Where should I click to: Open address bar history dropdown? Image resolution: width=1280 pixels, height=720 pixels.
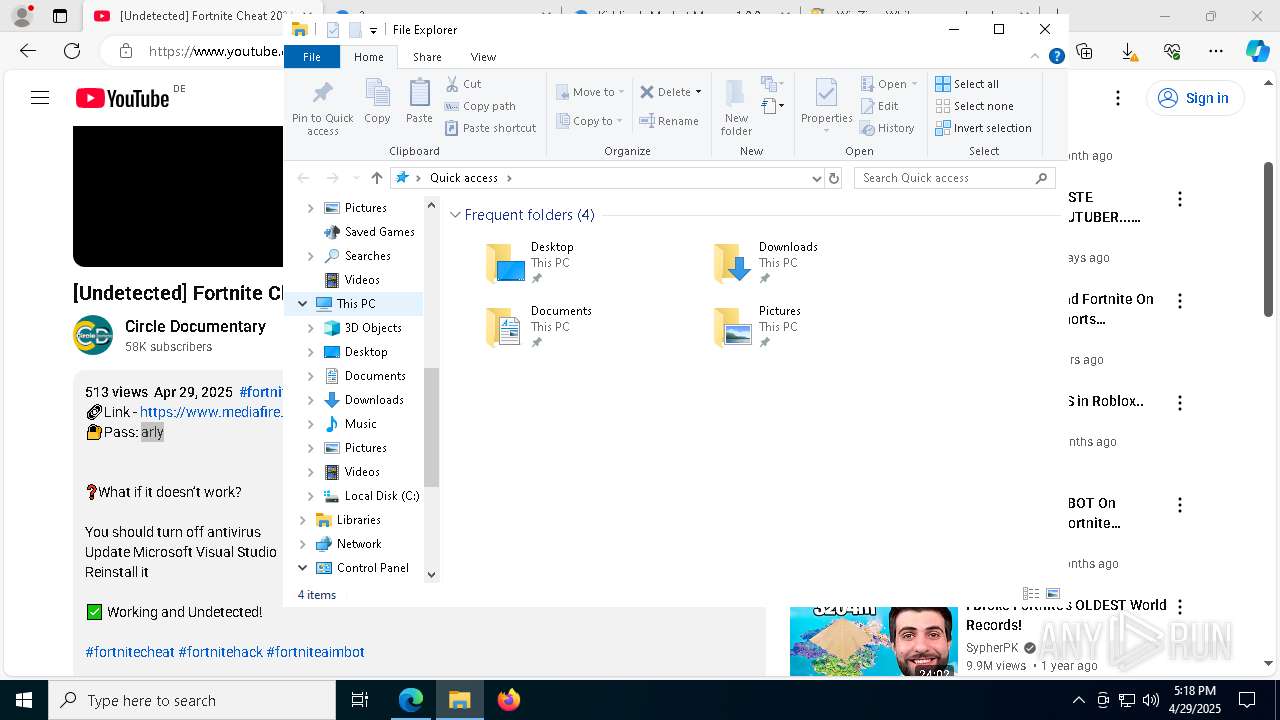(817, 178)
